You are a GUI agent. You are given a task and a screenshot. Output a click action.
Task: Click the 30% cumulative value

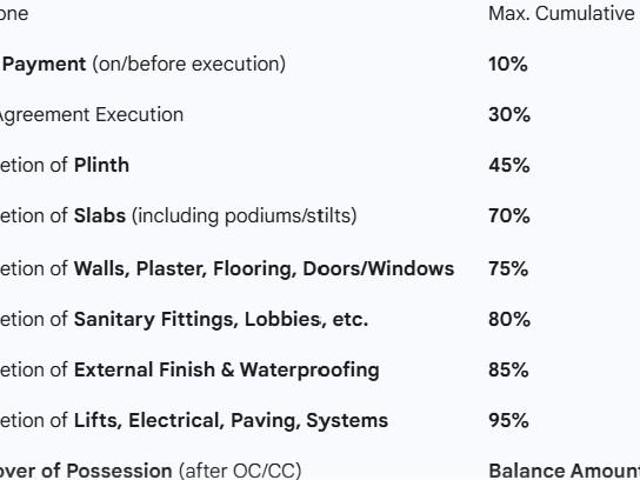(x=509, y=115)
